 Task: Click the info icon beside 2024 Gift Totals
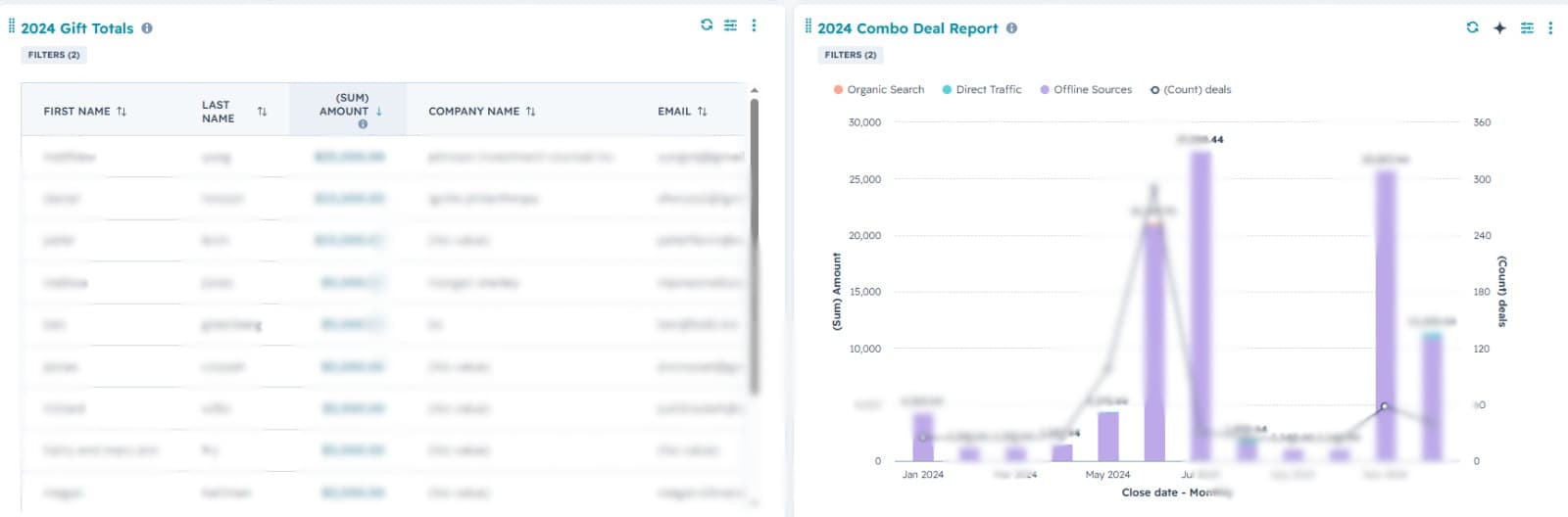(x=147, y=28)
